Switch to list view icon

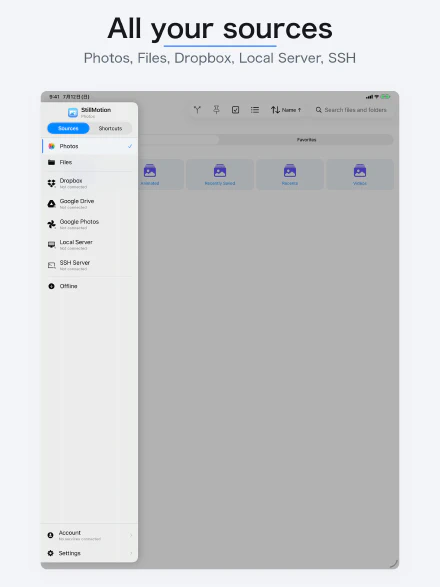tap(255, 110)
